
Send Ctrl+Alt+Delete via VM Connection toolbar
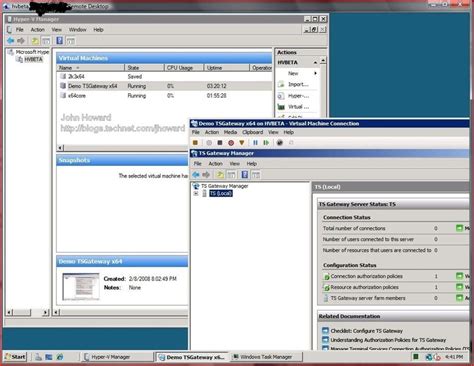[x=195, y=143]
